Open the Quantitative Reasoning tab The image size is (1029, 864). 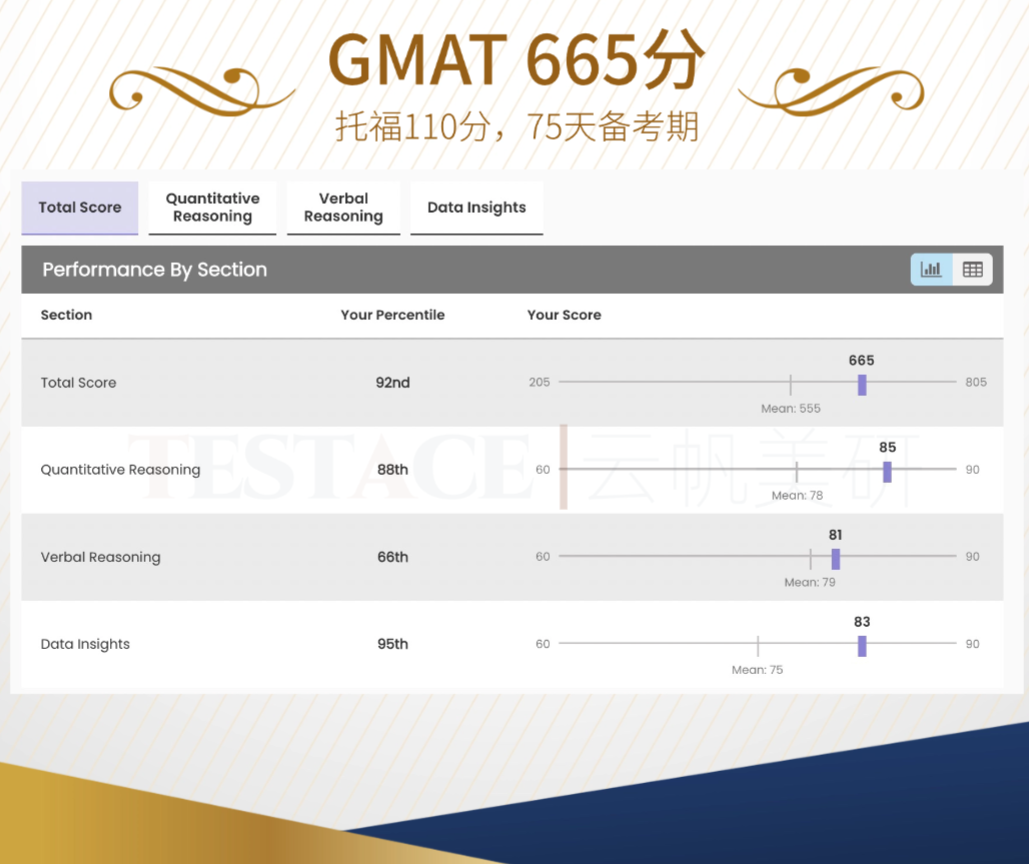pos(212,207)
